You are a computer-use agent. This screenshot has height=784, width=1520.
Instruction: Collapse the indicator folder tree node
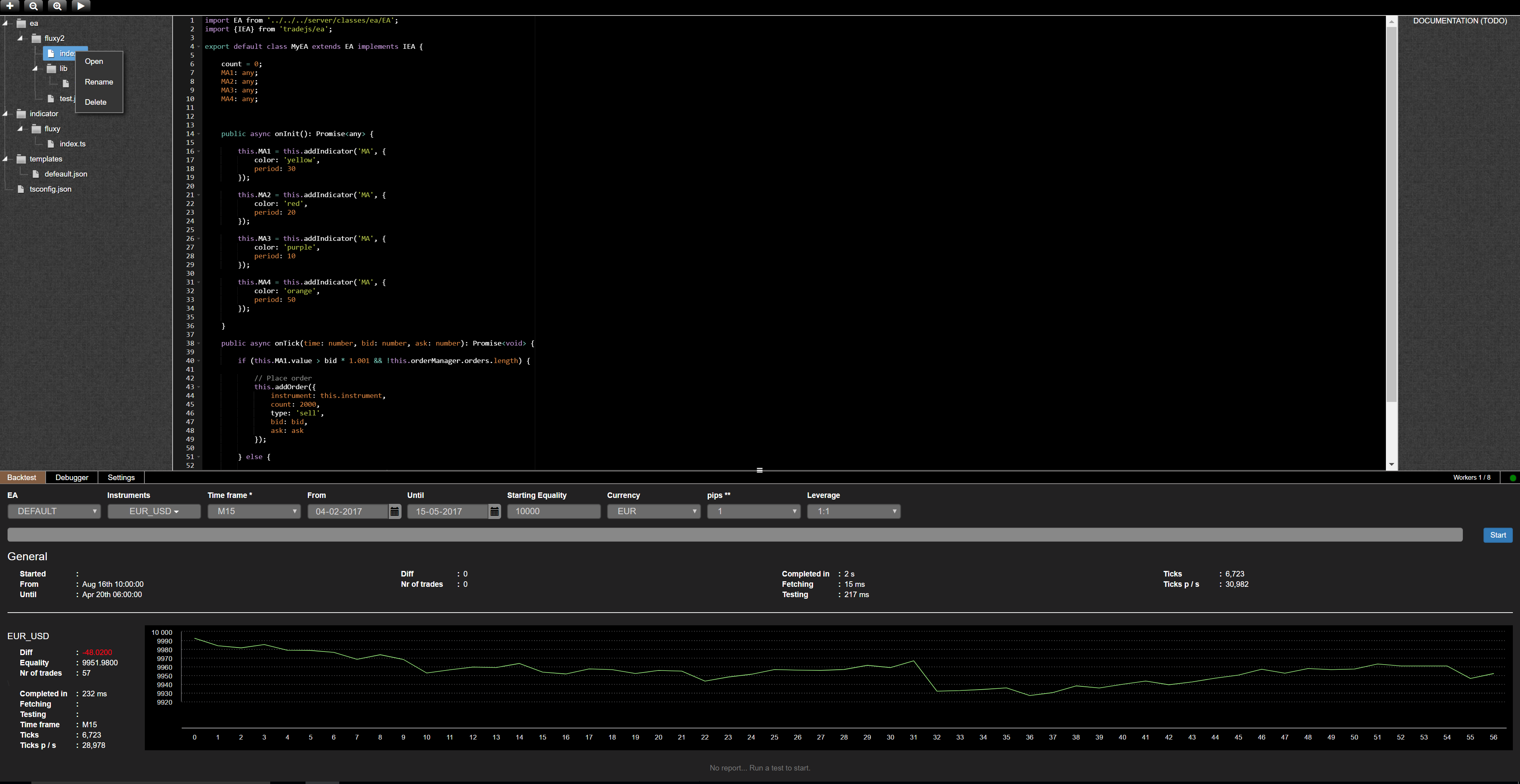pyautogui.click(x=6, y=114)
